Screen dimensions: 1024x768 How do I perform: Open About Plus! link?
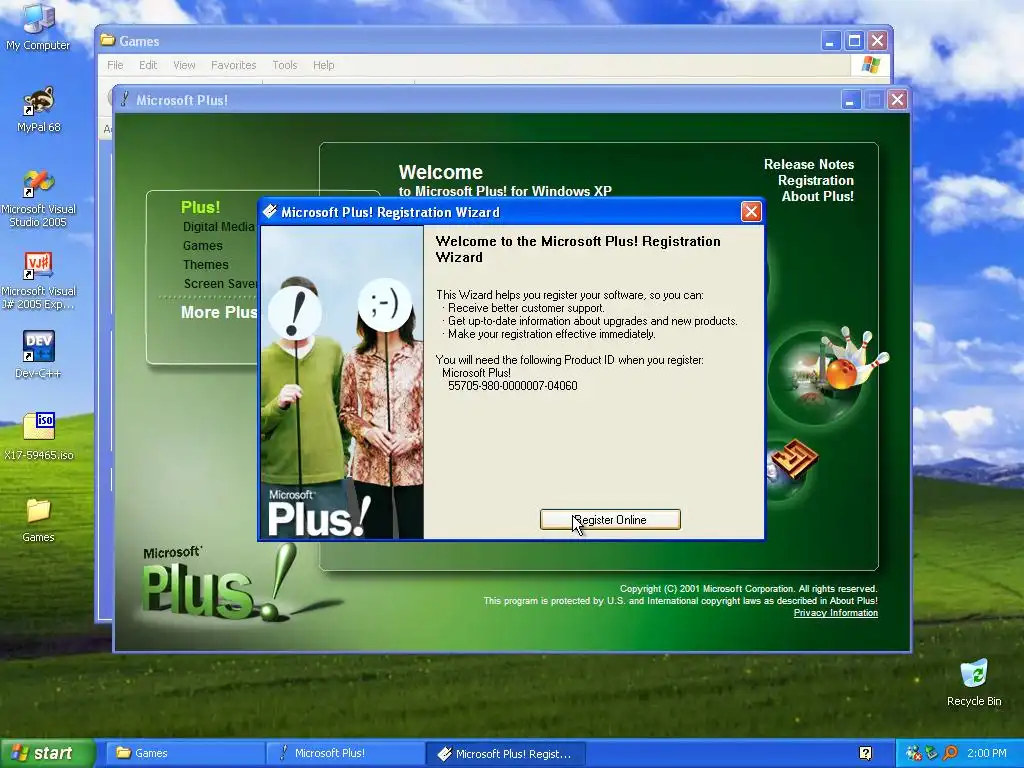(x=818, y=197)
